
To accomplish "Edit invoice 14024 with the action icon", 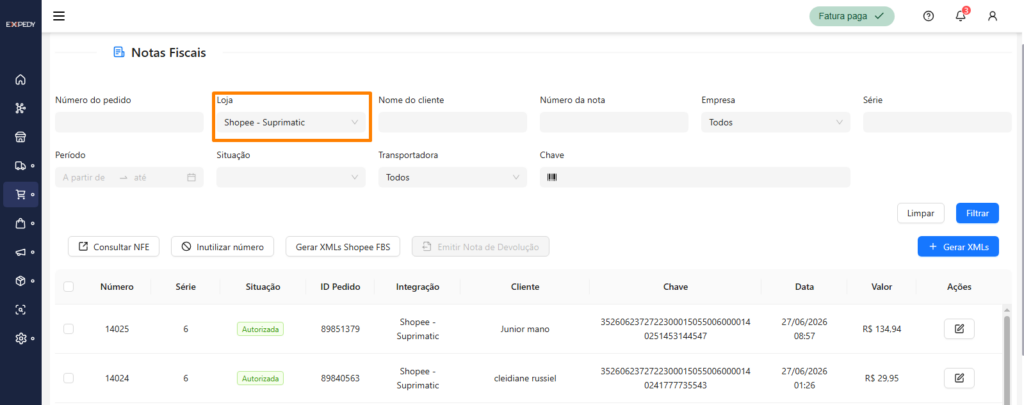I will click(959, 378).
